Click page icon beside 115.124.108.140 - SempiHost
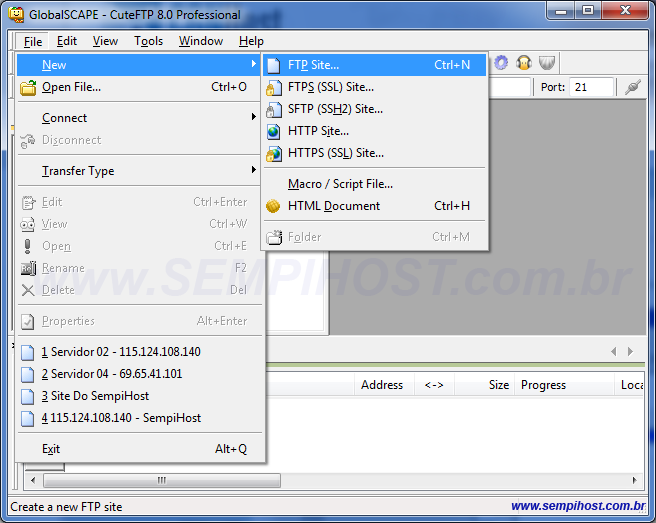Viewport: 656px width, 523px height. coord(28,418)
